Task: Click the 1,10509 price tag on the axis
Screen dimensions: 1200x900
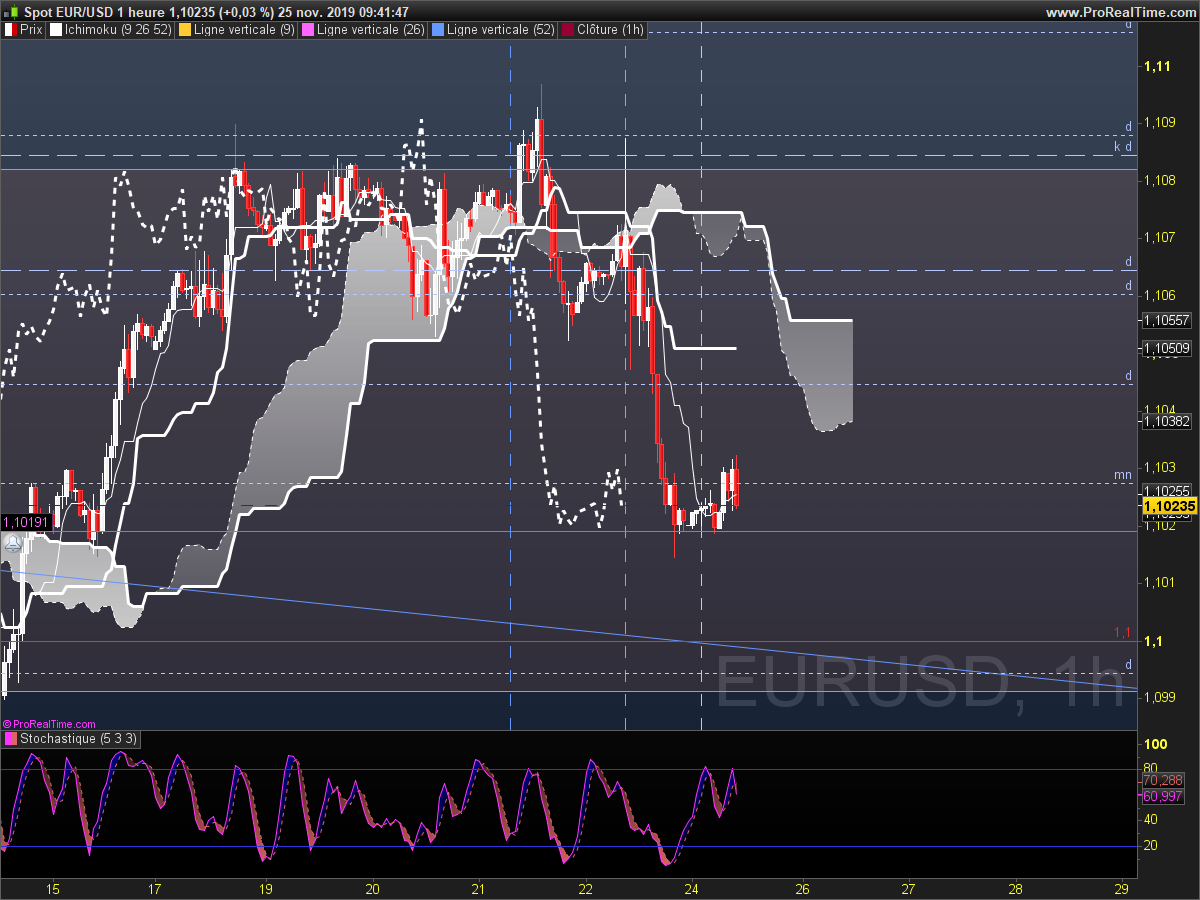Action: tap(1167, 348)
